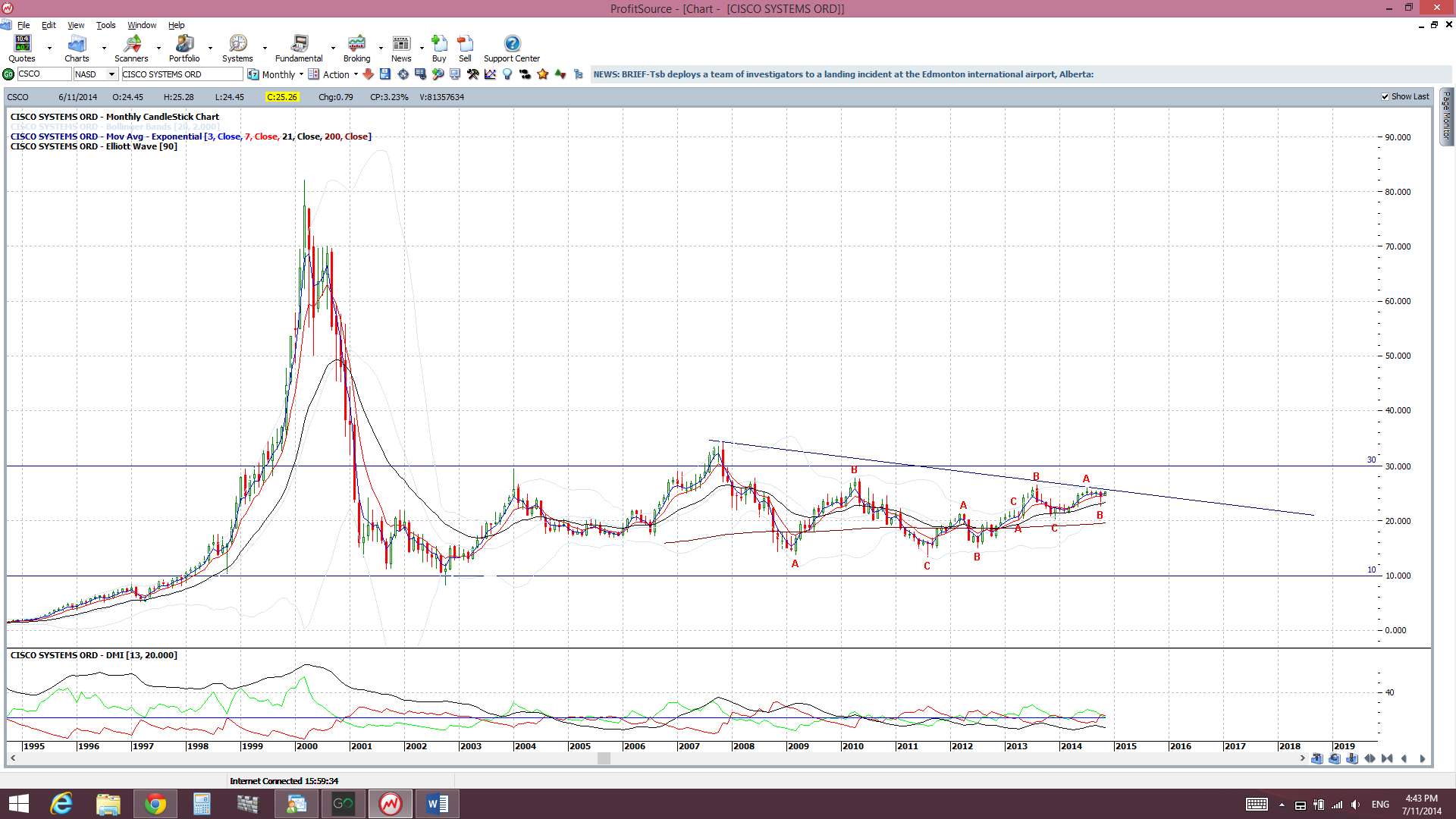
Task: Open the Action dropdown menu
Action: point(333,74)
